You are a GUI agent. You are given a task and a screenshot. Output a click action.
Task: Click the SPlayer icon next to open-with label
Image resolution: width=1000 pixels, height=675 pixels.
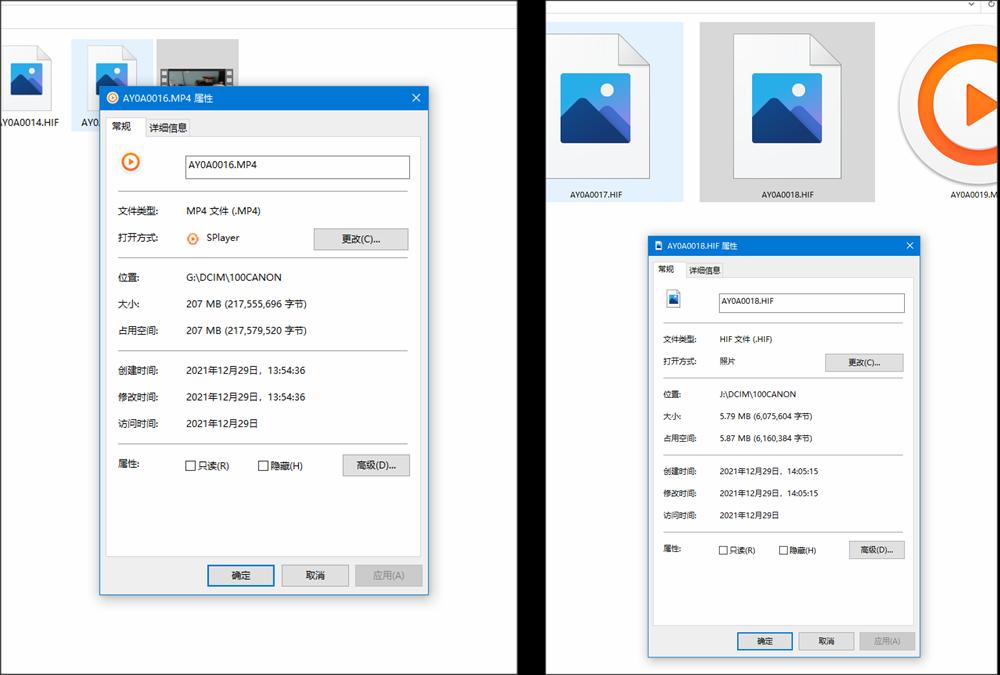tap(193, 239)
